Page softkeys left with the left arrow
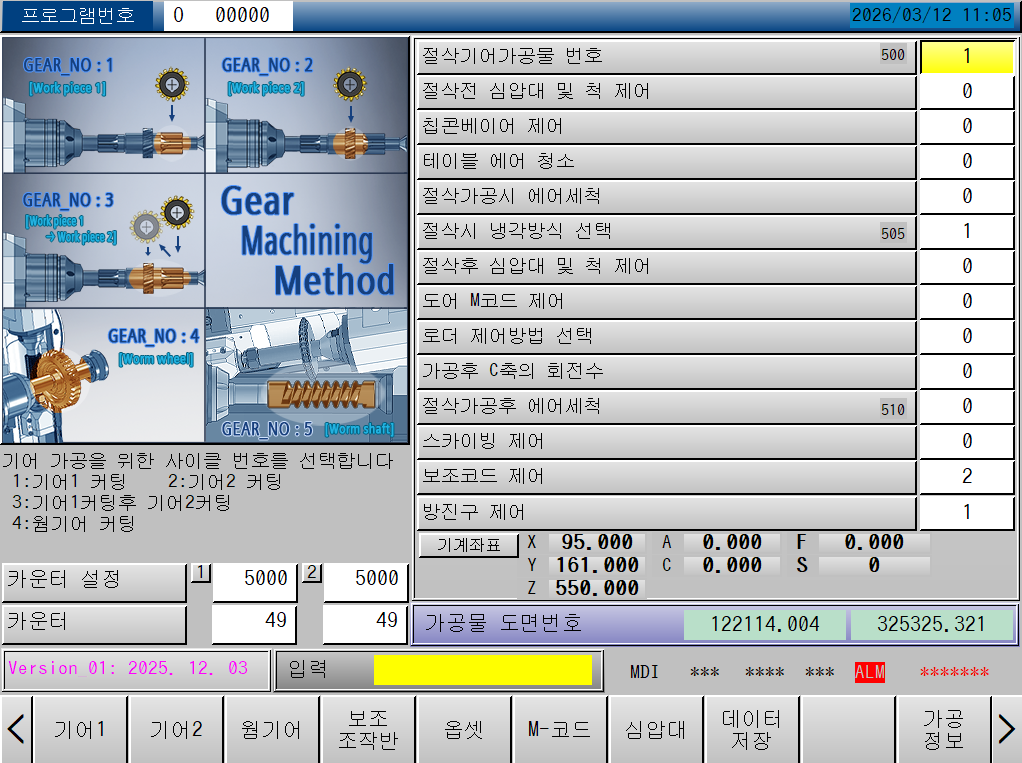The image size is (1022, 763). [16, 729]
